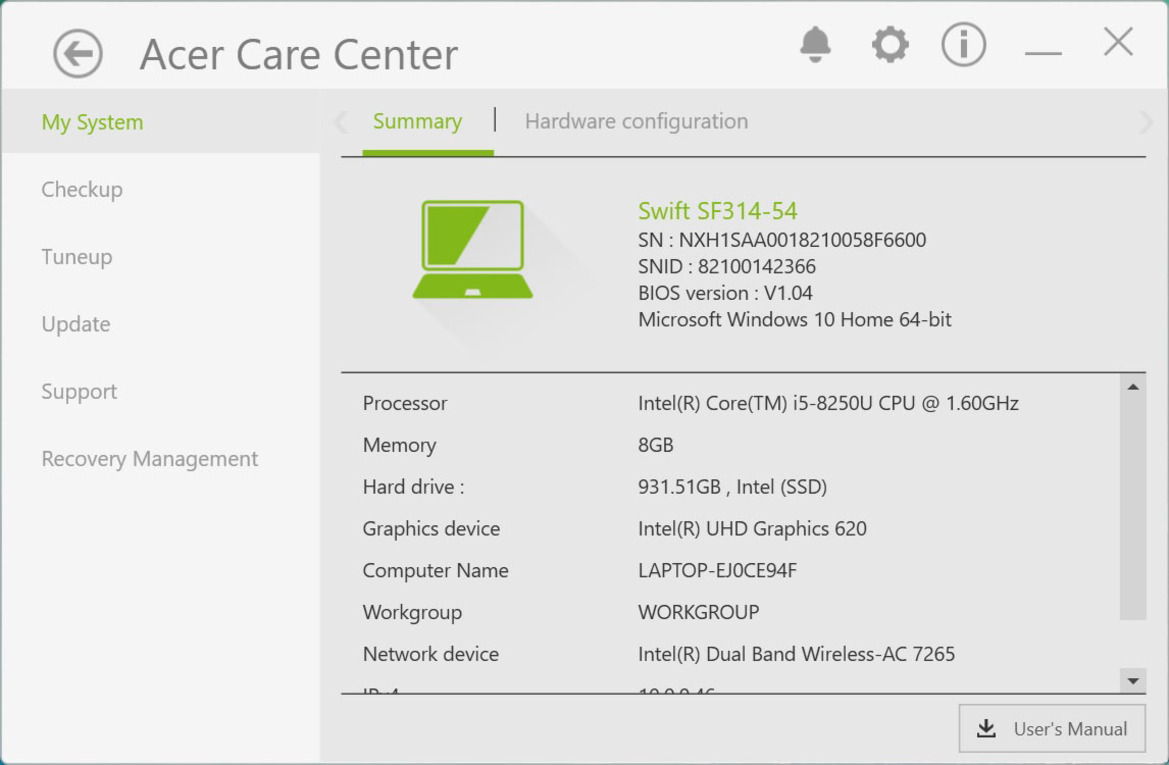Click the green laptop illustration
Image resolution: width=1169 pixels, height=765 pixels.
473,249
